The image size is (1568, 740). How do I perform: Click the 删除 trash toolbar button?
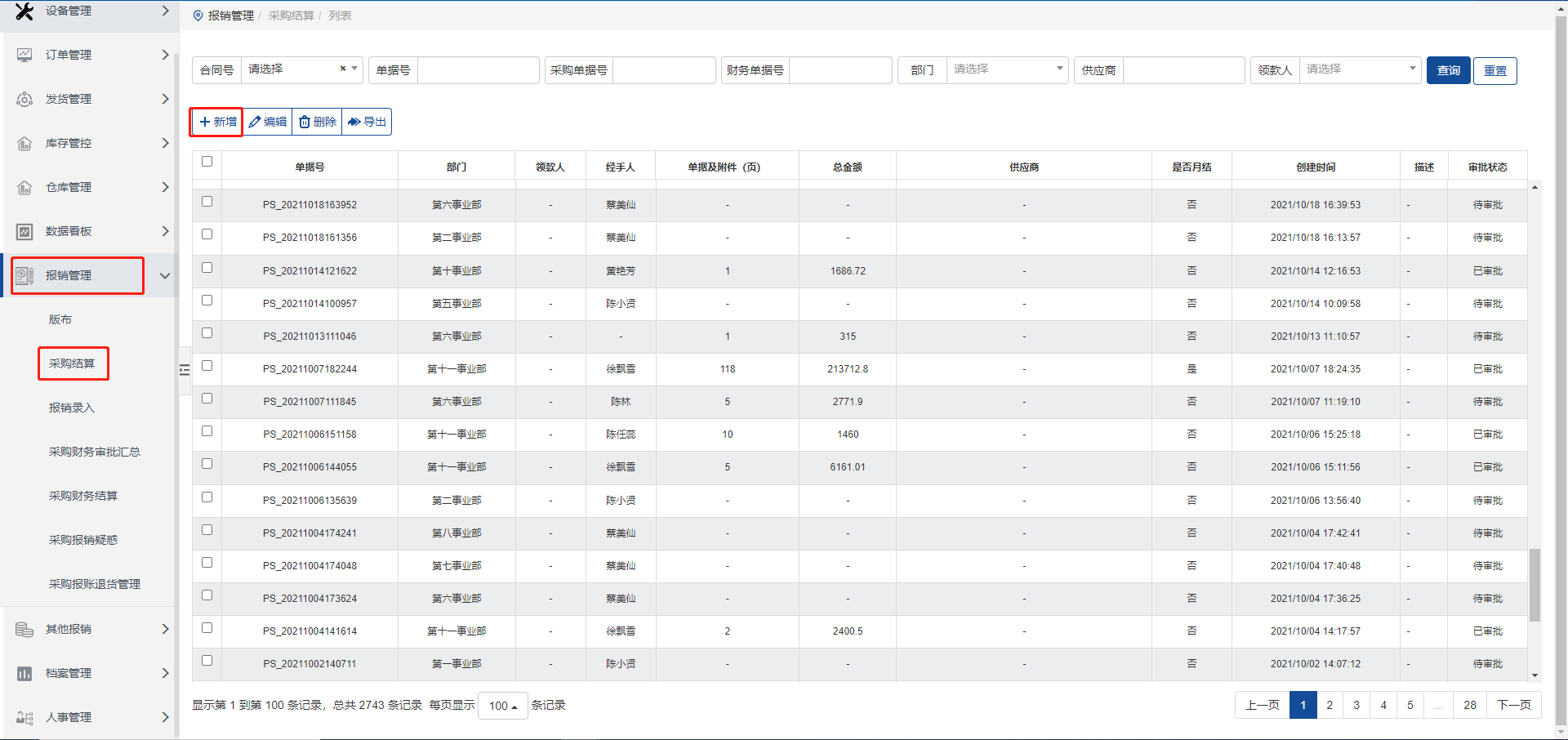click(x=317, y=122)
